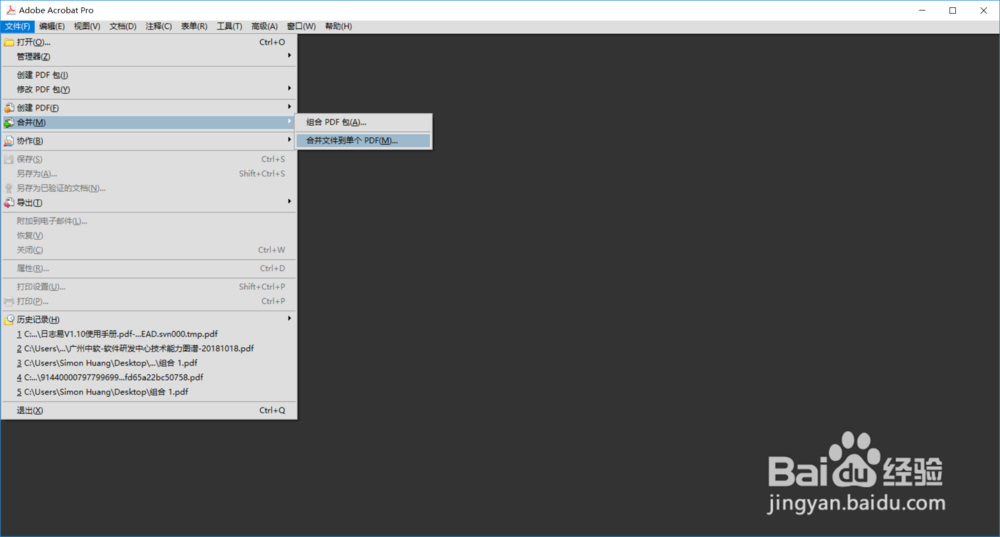Close the Adobe Acrobat Pro window
1000x537 pixels.
[983, 10]
